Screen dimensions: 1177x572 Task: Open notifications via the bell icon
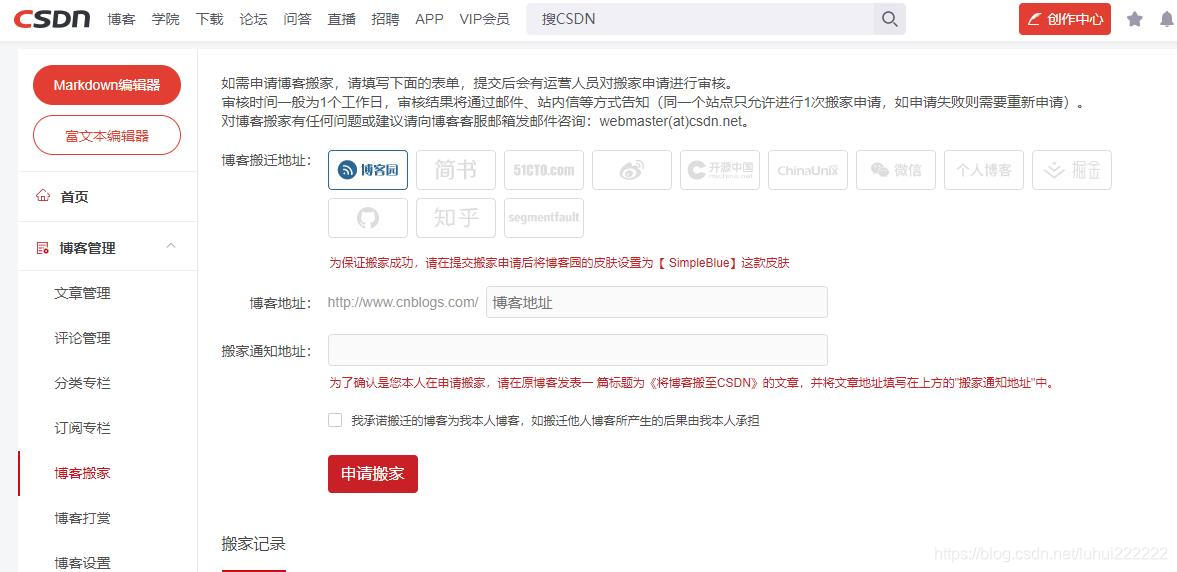point(1168,20)
